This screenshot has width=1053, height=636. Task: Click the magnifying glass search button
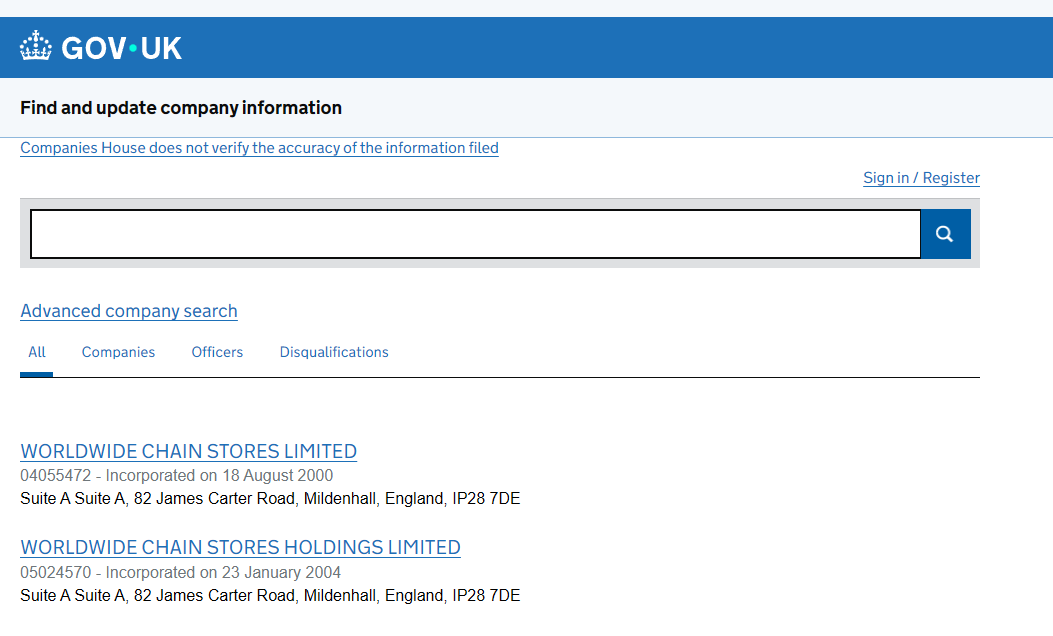click(945, 234)
